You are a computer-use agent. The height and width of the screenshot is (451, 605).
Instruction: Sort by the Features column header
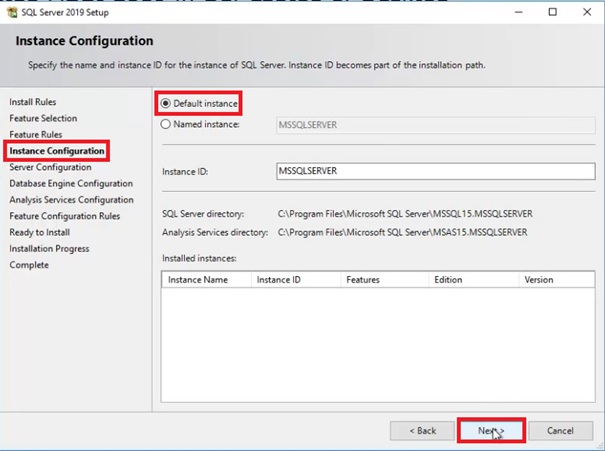tap(385, 280)
